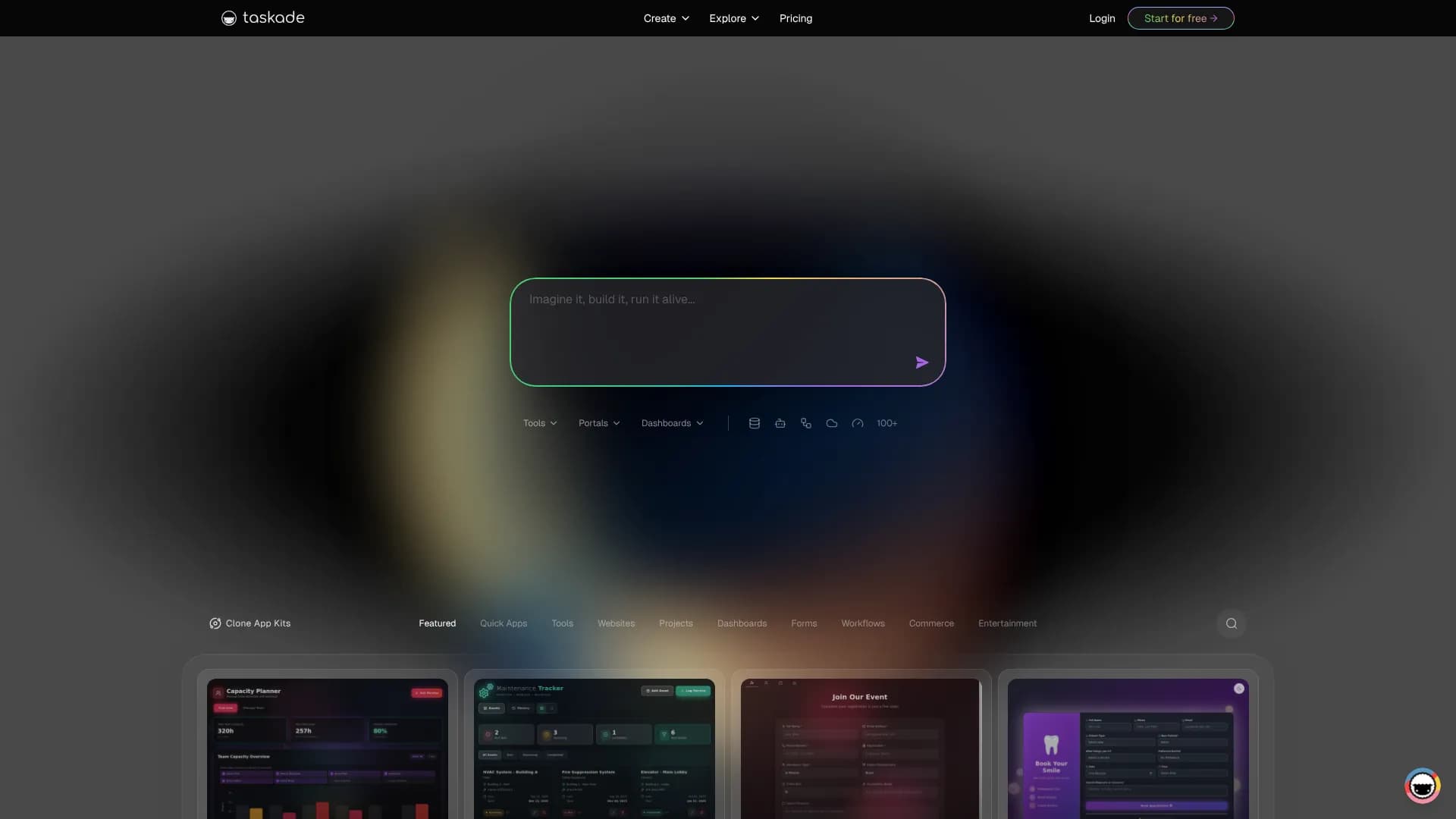Select the performance gauge icon before 100+

(x=857, y=422)
